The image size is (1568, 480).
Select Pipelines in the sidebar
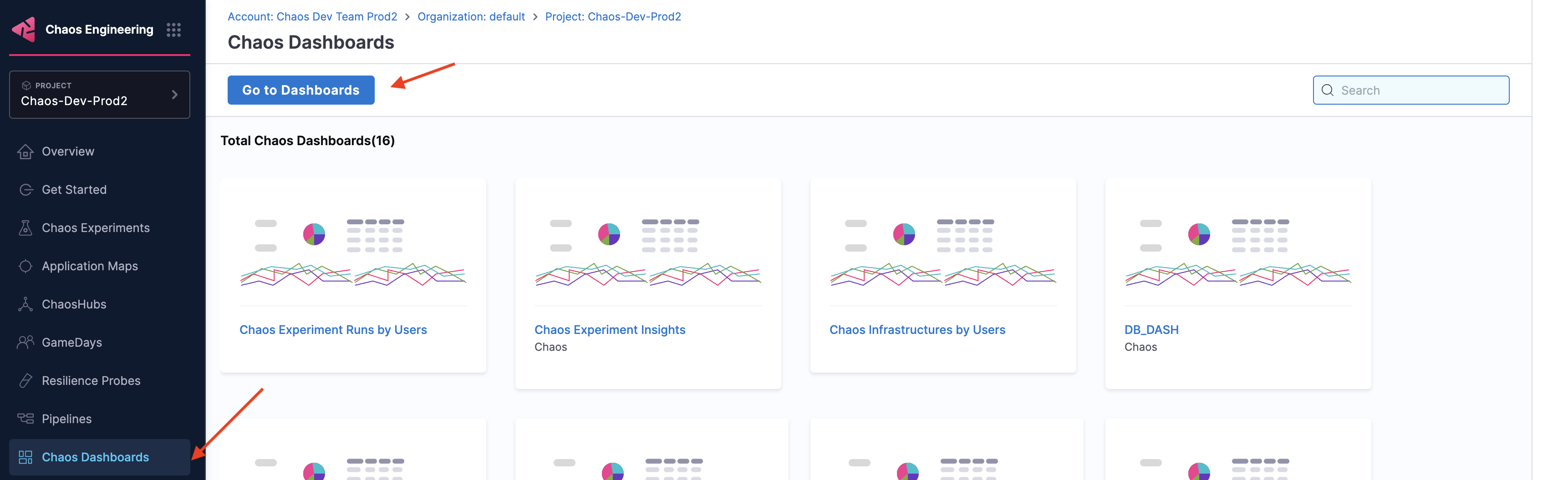[x=66, y=419]
